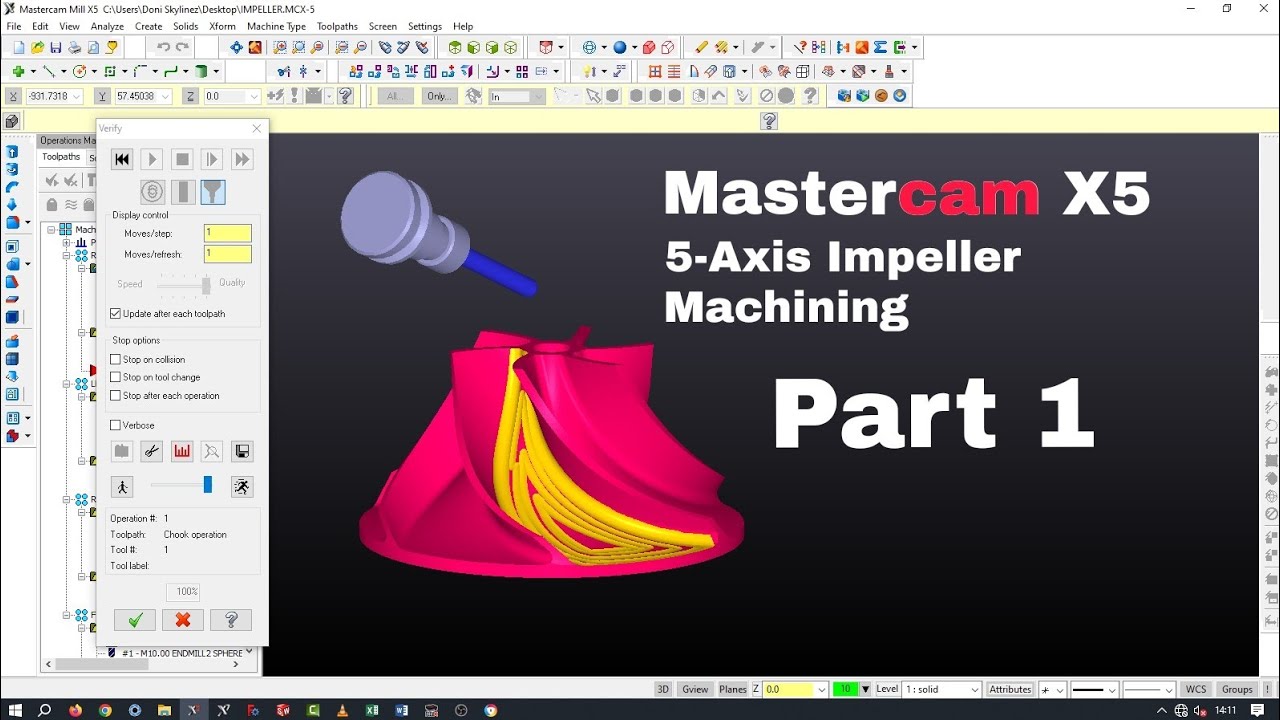Image resolution: width=1280 pixels, height=720 pixels.
Task: Switch to the Toolpaths tab in Operations Manager
Action: pyautogui.click(x=61, y=157)
